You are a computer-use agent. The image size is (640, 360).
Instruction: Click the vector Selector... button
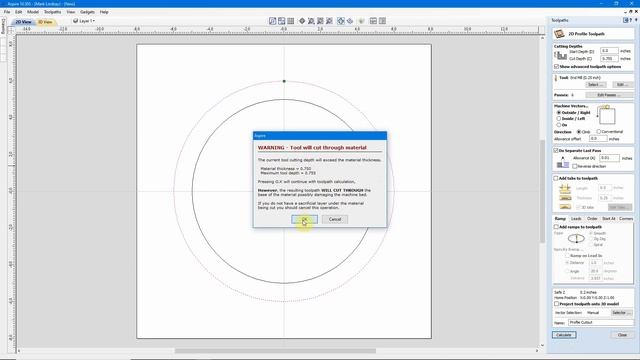click(622, 313)
